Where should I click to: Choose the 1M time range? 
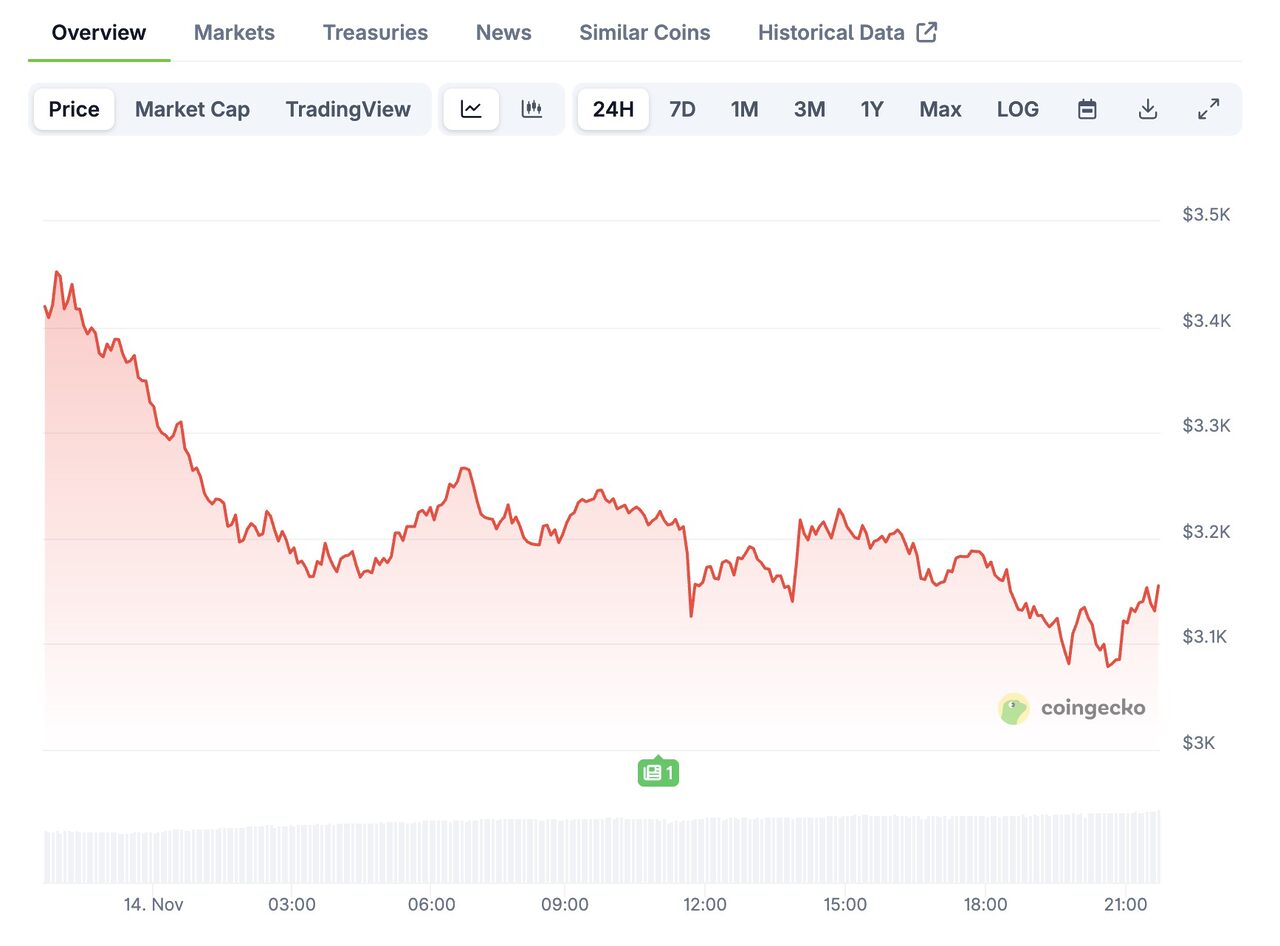point(744,109)
